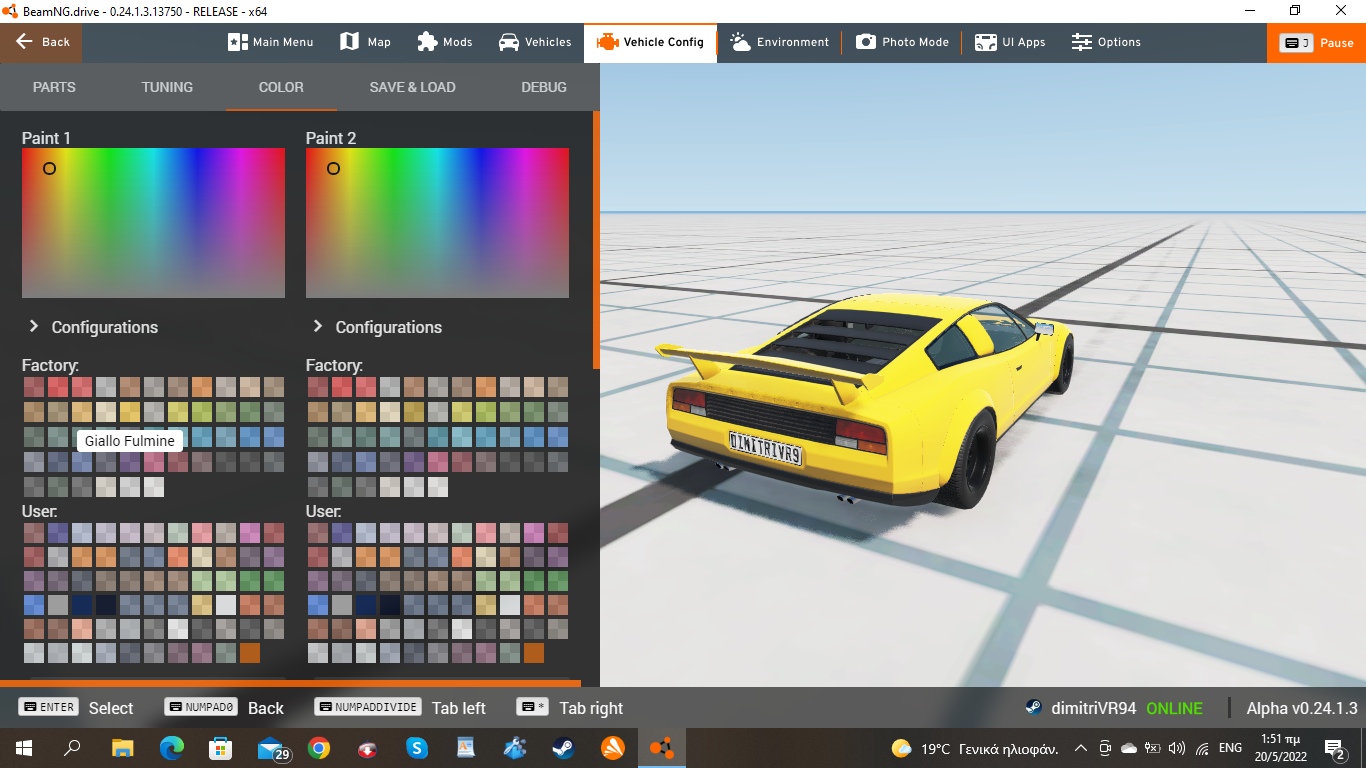1366x768 pixels.
Task: Expand Configurations under Paint 2
Action: pos(377,327)
